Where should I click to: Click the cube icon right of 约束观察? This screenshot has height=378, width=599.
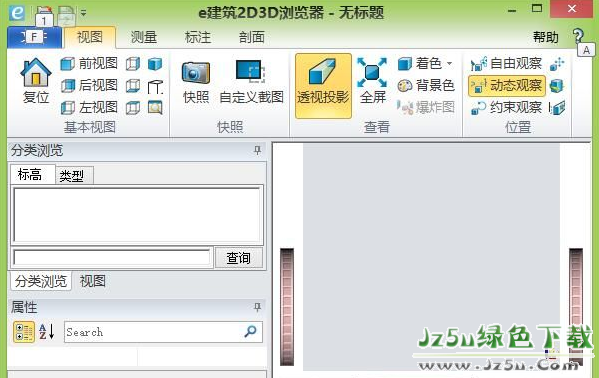pos(557,108)
